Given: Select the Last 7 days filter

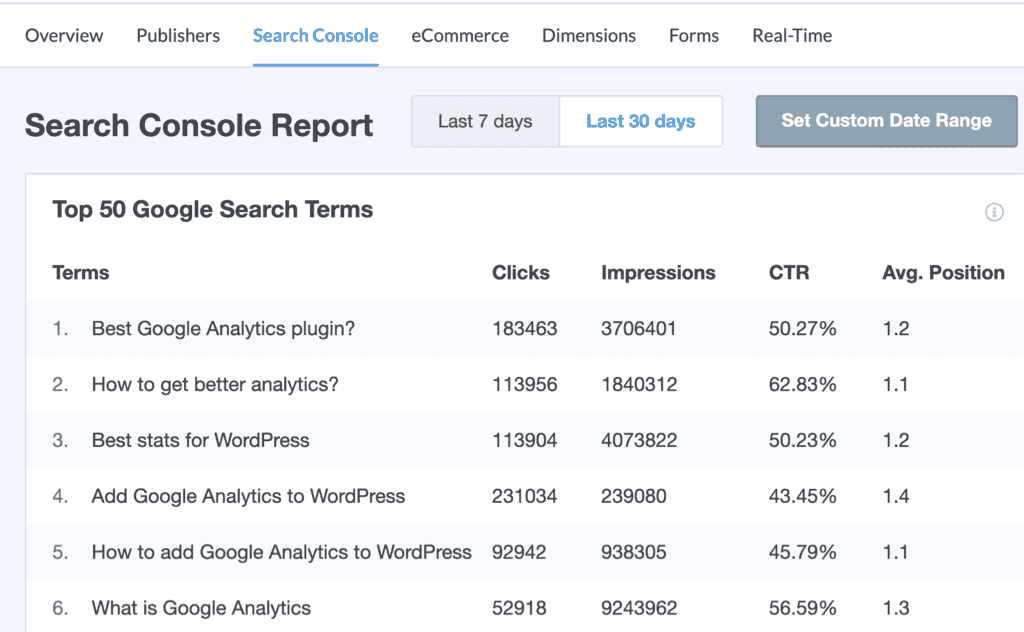Looking at the screenshot, I should pos(486,120).
